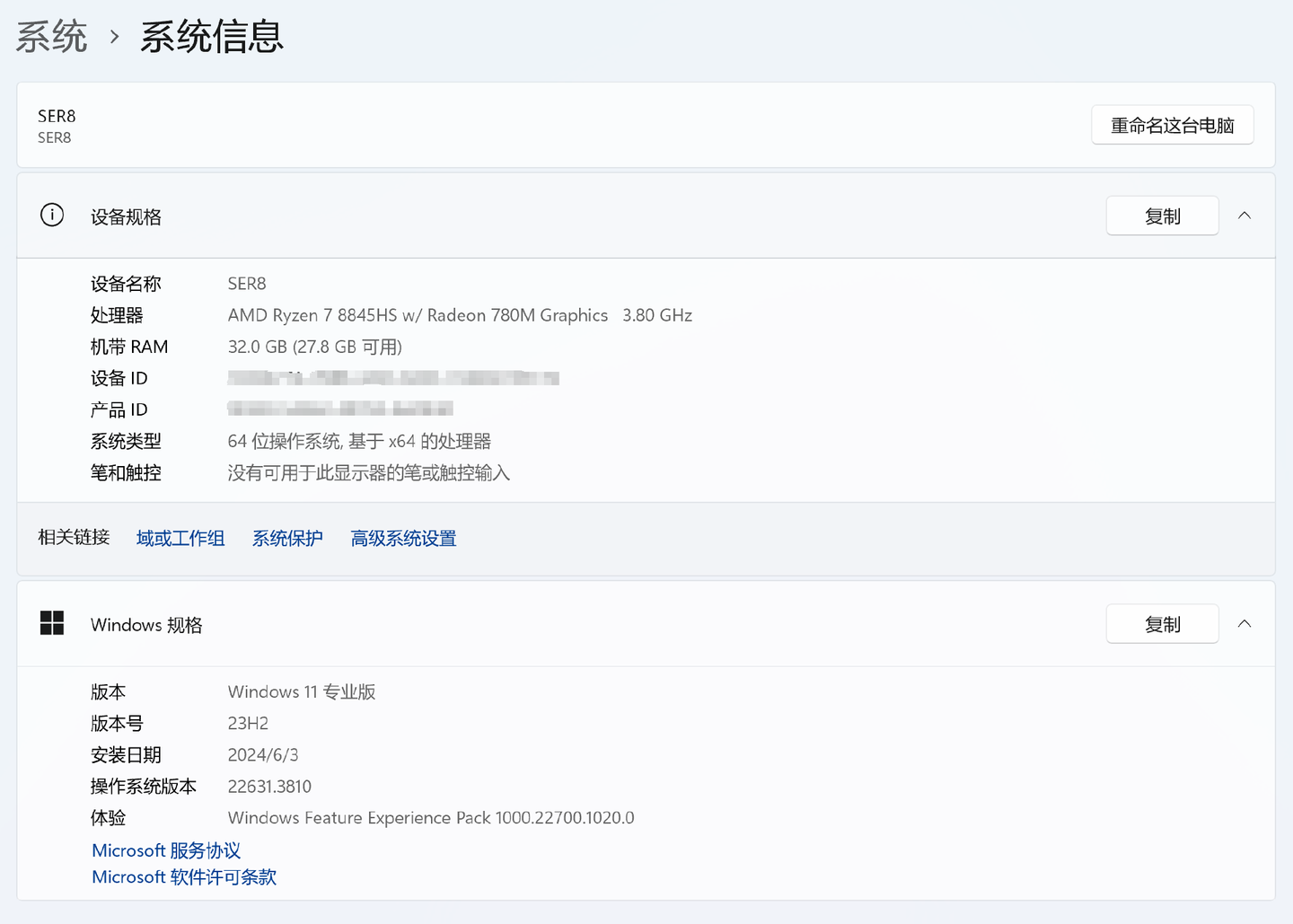Click the blurred 设备 ID value

[x=393, y=378]
